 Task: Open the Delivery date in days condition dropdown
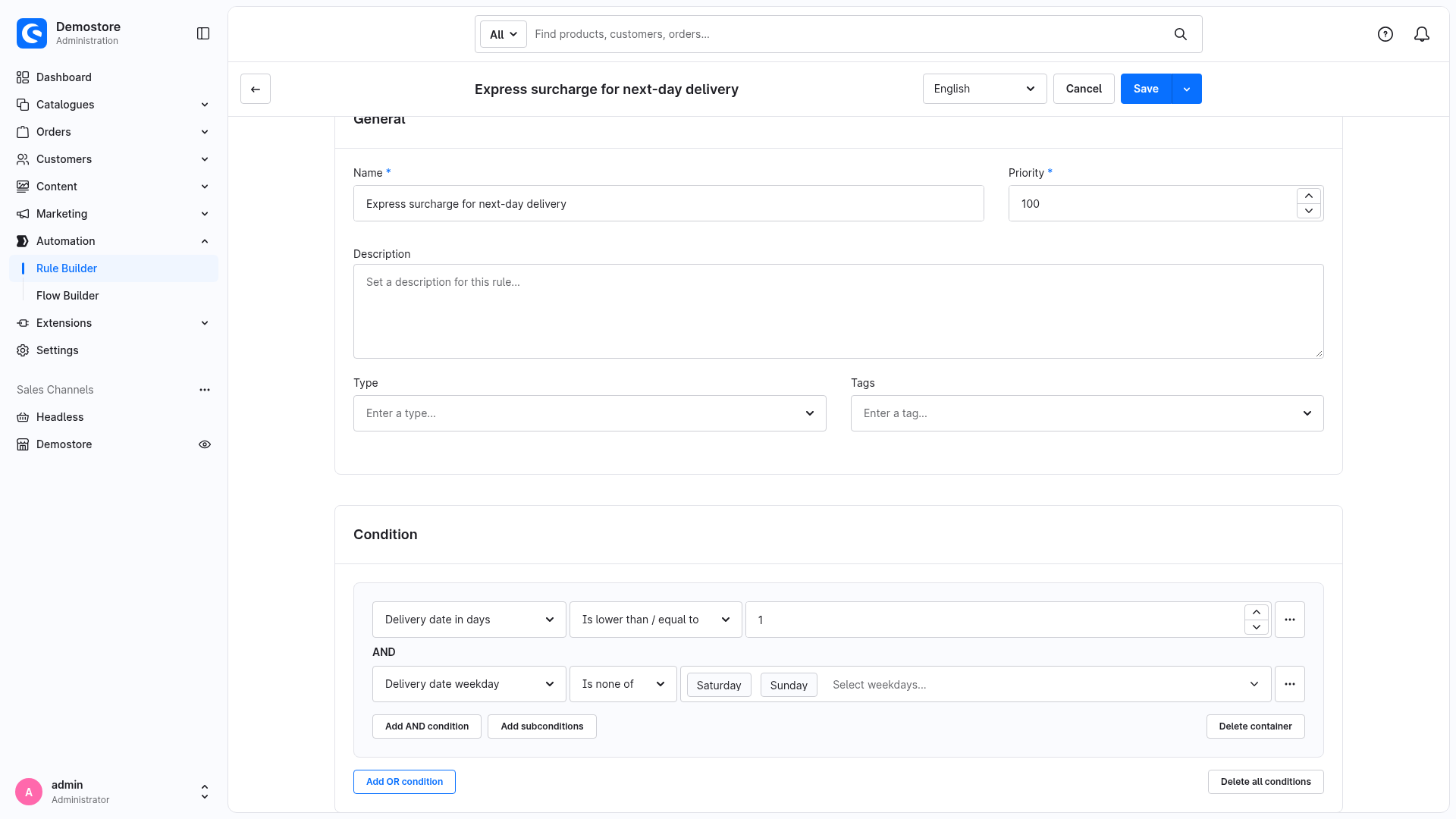coord(469,620)
